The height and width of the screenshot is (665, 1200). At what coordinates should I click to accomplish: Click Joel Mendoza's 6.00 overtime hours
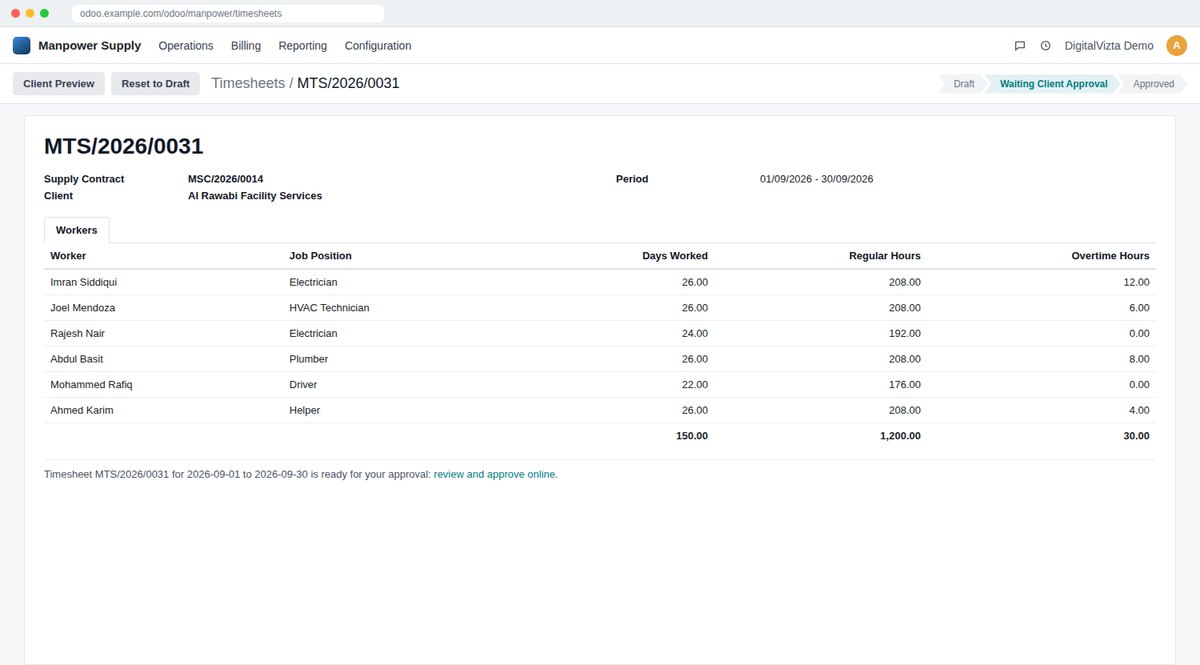(x=1139, y=308)
